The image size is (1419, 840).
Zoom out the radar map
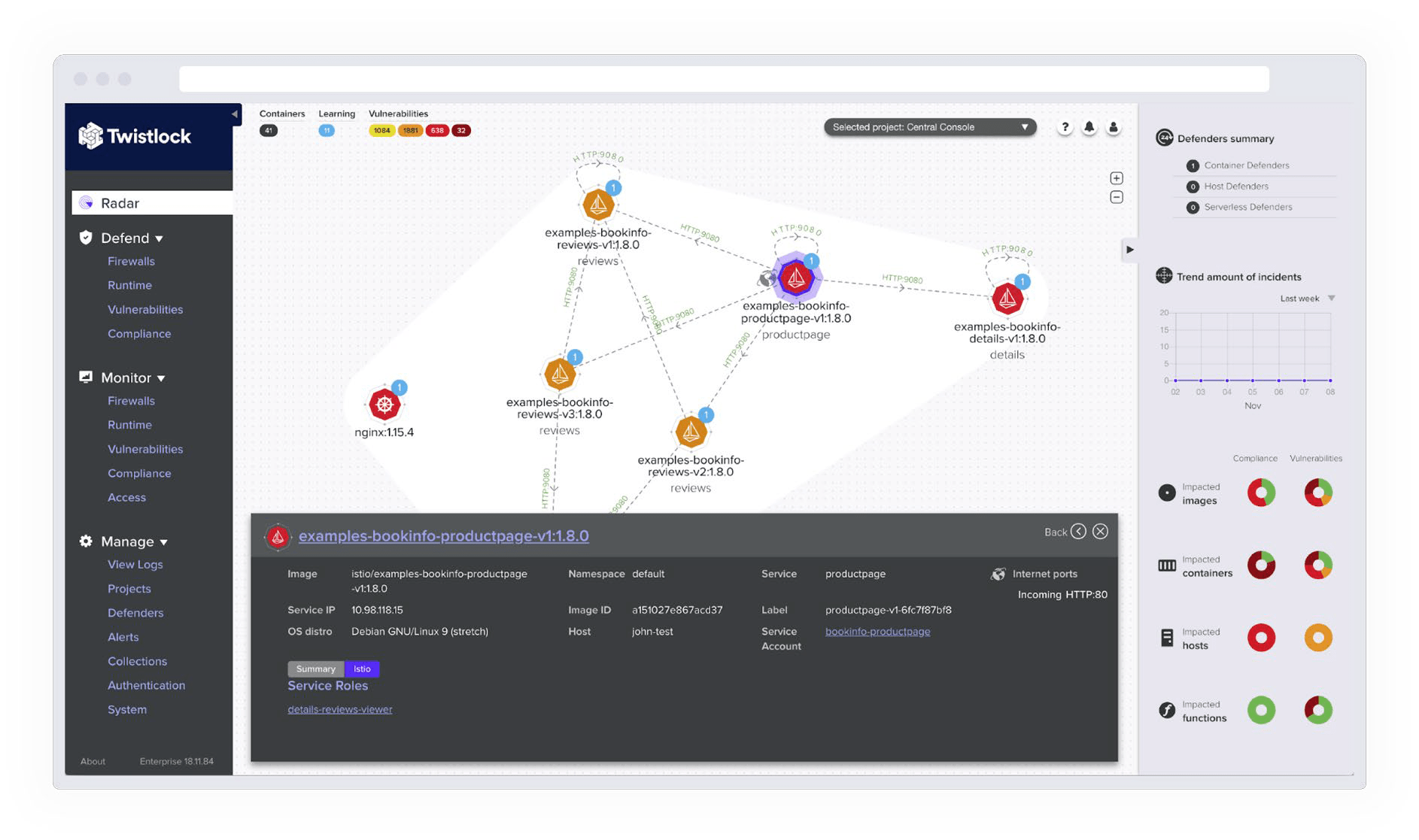[1117, 197]
